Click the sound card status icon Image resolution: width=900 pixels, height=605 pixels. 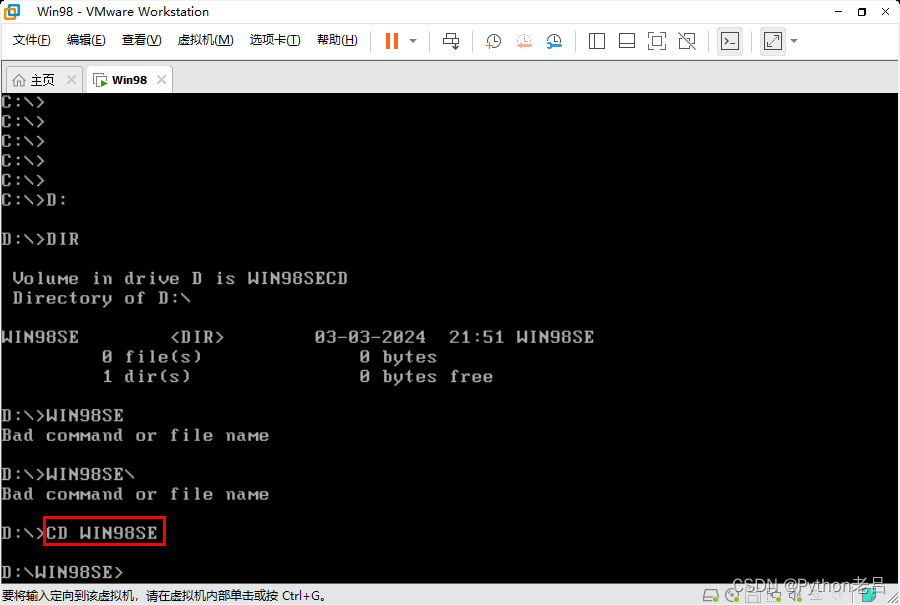click(795, 595)
